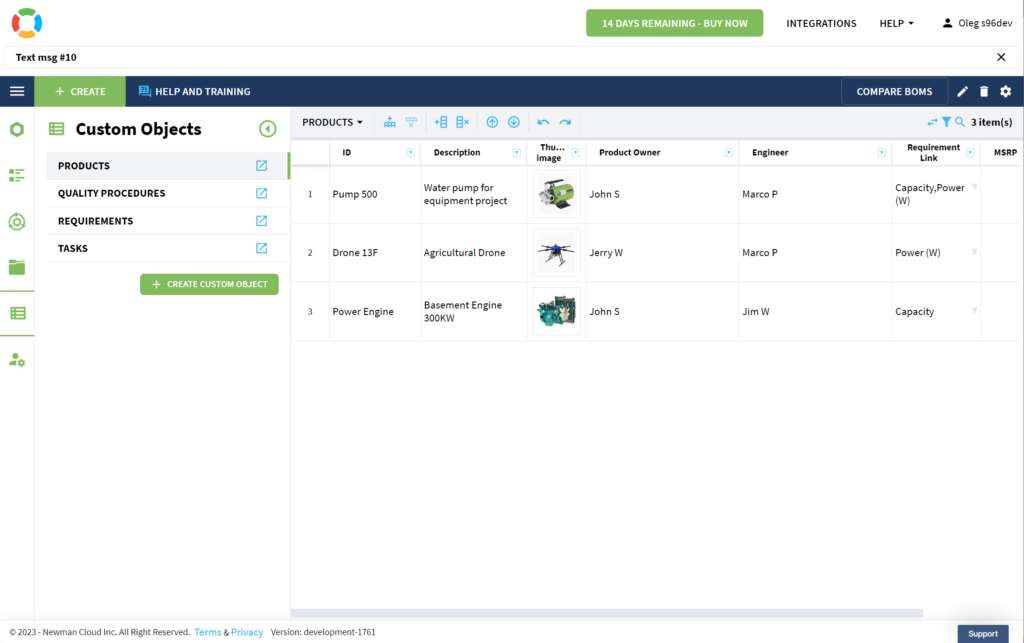
Task: Open INTEGRATIONS menu
Action: 821,24
